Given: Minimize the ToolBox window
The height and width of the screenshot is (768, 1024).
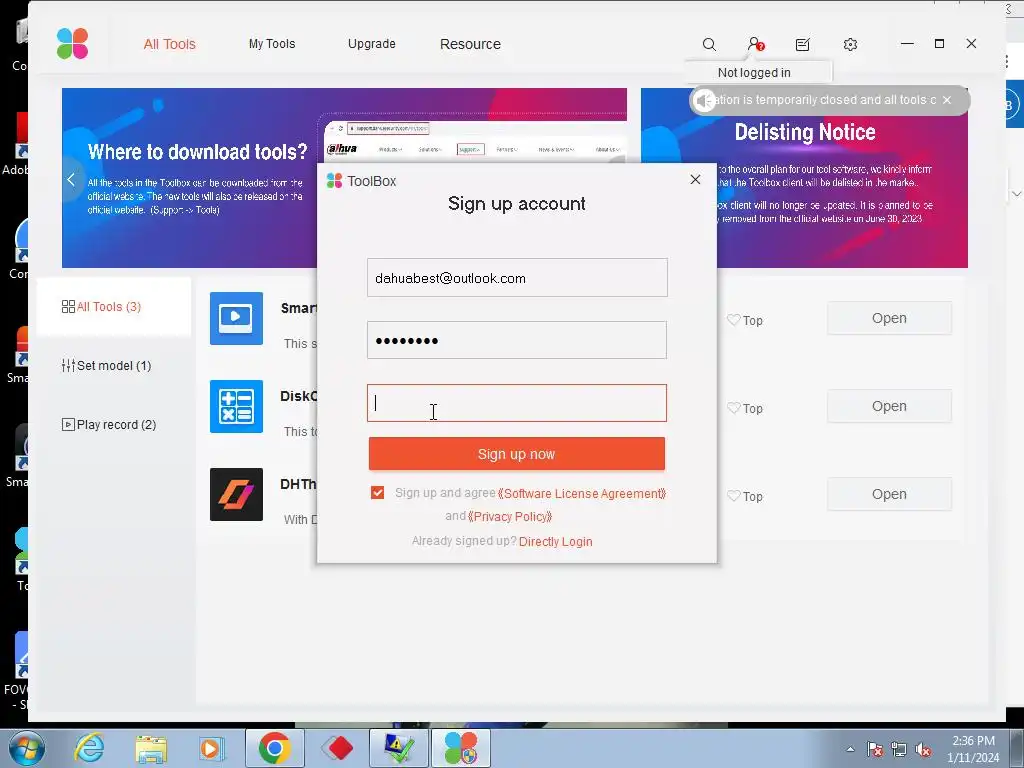Looking at the screenshot, I should pyautogui.click(x=907, y=44).
